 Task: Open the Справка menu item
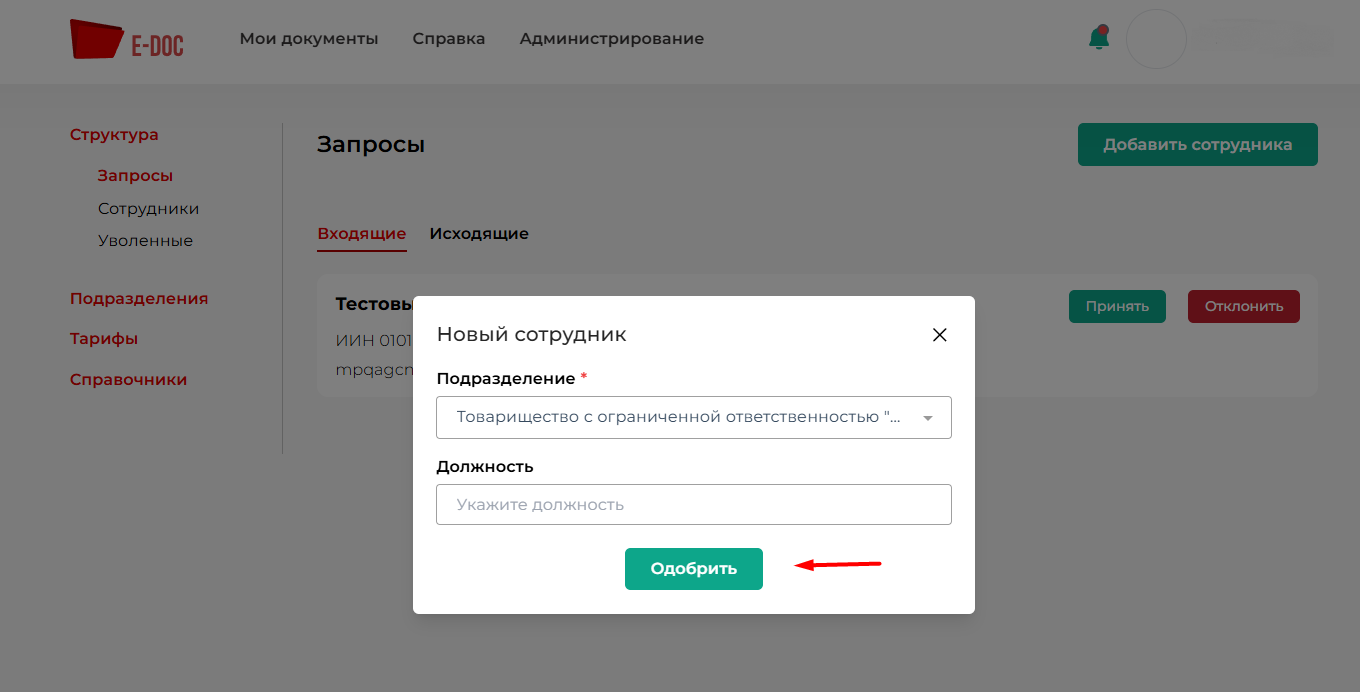point(449,39)
